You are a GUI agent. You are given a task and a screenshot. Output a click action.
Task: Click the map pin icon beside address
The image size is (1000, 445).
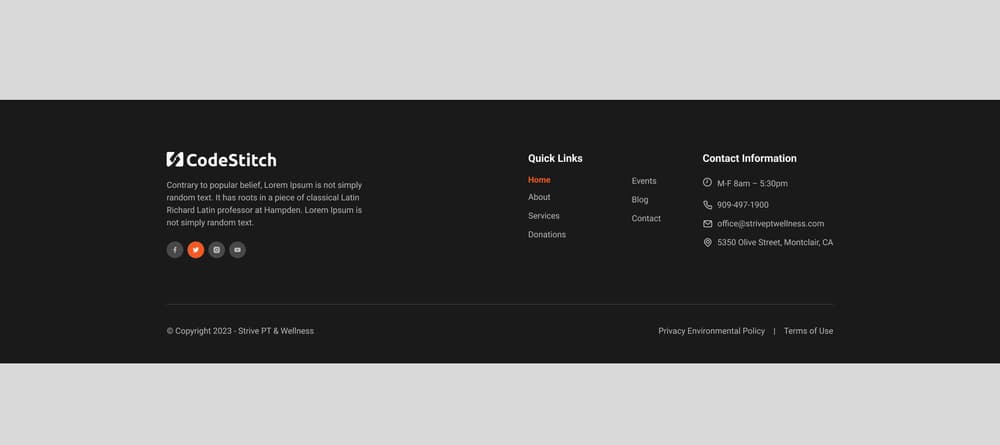pos(707,242)
